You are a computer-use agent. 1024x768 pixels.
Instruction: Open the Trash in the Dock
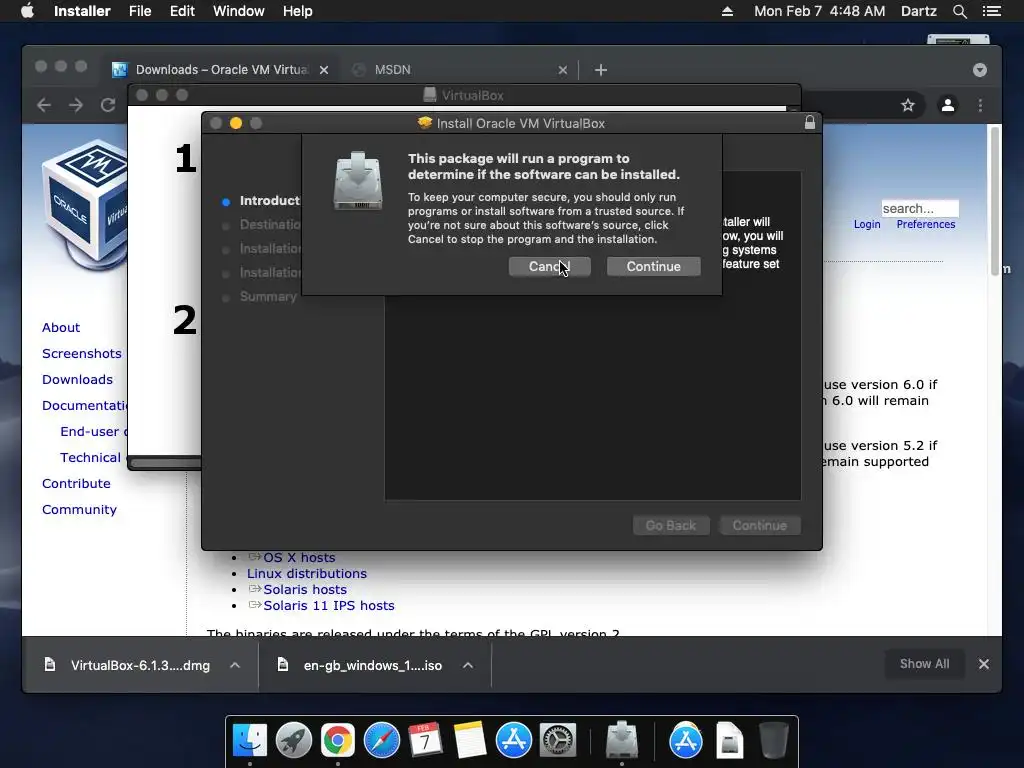tap(774, 741)
